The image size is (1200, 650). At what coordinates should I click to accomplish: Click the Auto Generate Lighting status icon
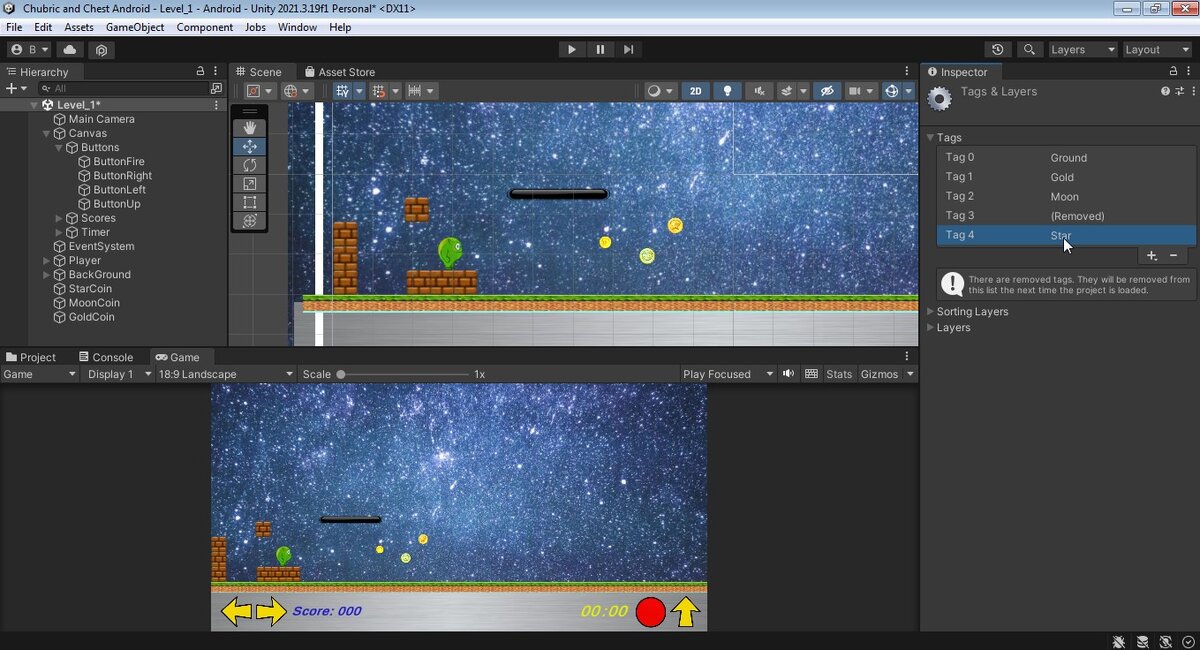click(x=1166, y=641)
